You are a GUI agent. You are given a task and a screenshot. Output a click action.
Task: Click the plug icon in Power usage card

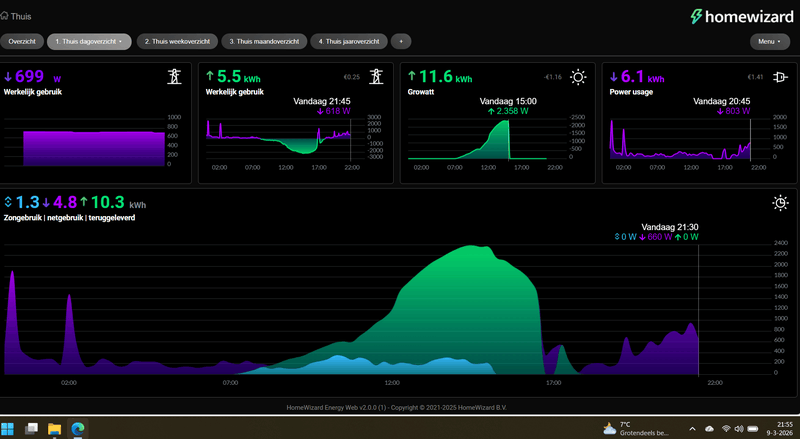click(781, 77)
